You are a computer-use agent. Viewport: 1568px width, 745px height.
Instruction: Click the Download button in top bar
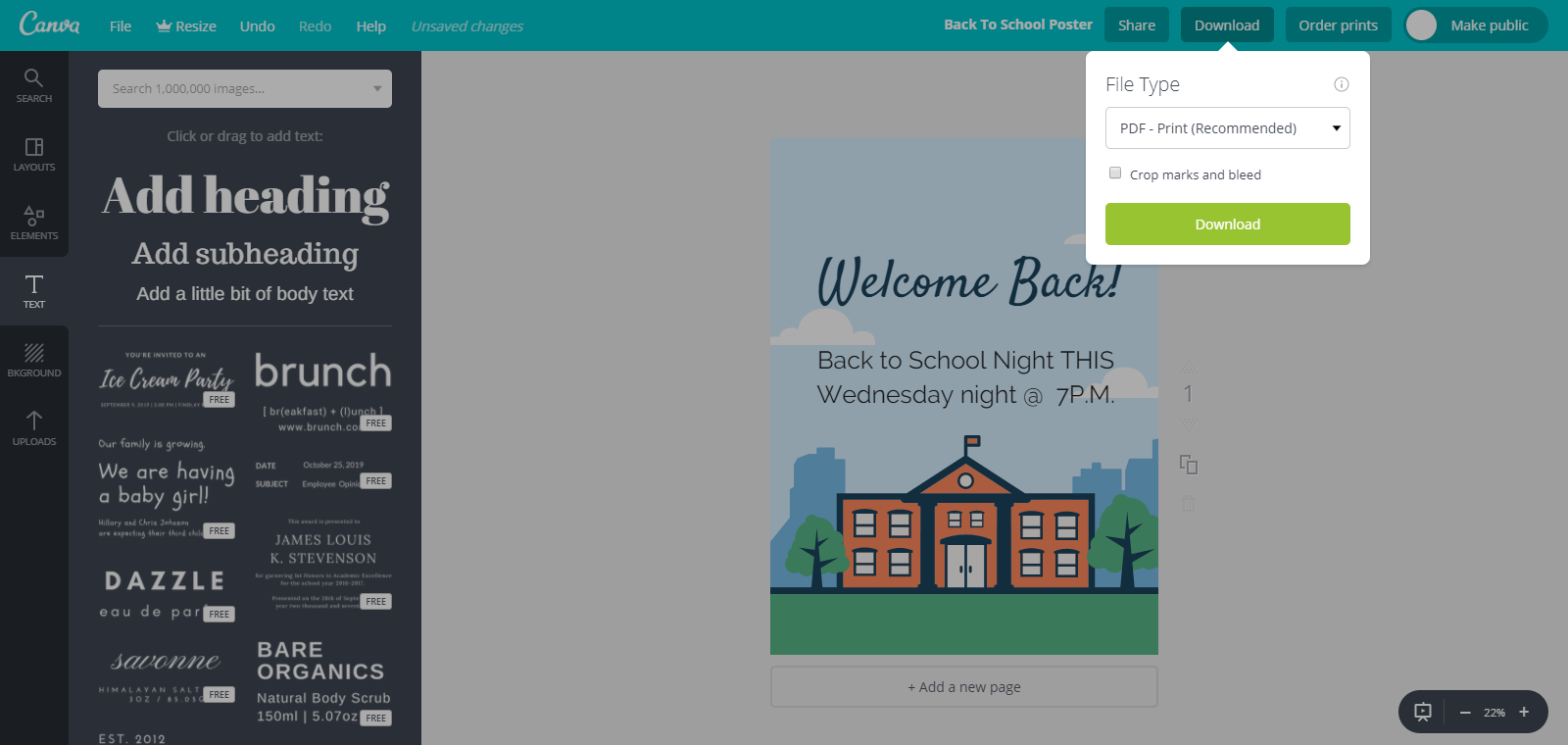tap(1227, 25)
